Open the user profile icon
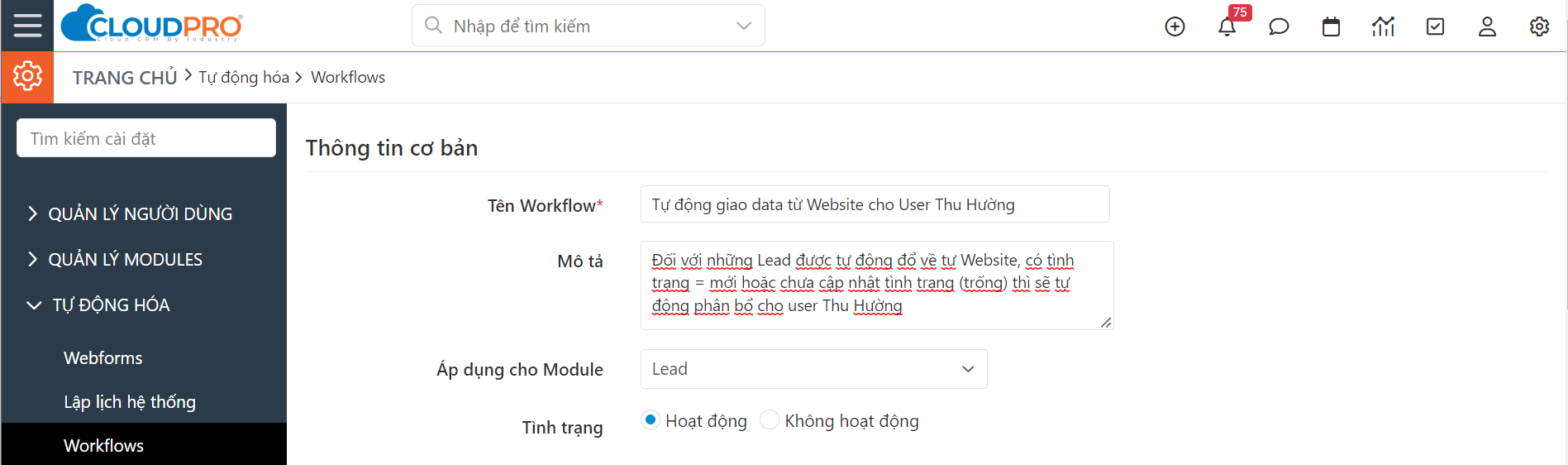 [1487, 26]
